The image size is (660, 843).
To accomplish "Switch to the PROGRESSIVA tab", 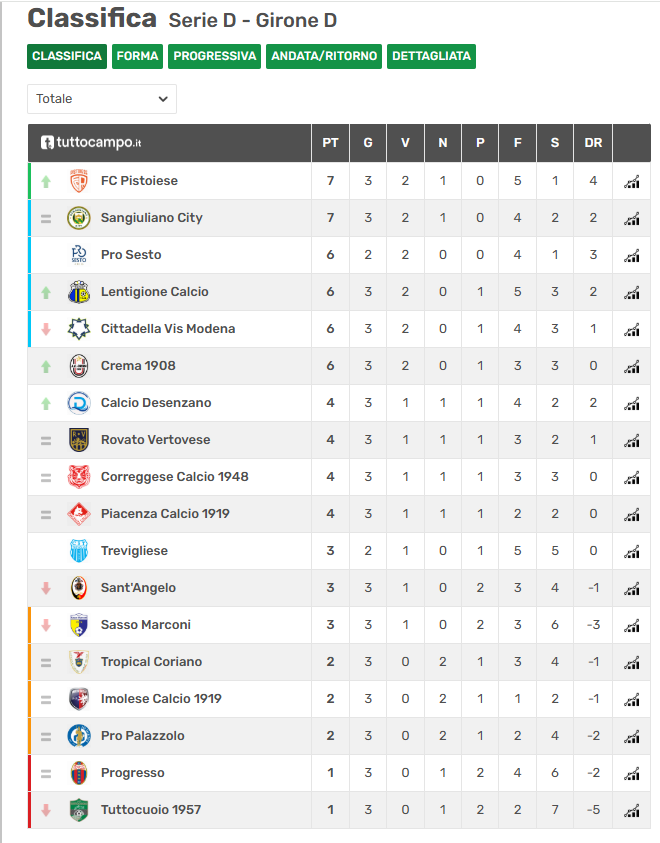I will tap(214, 56).
